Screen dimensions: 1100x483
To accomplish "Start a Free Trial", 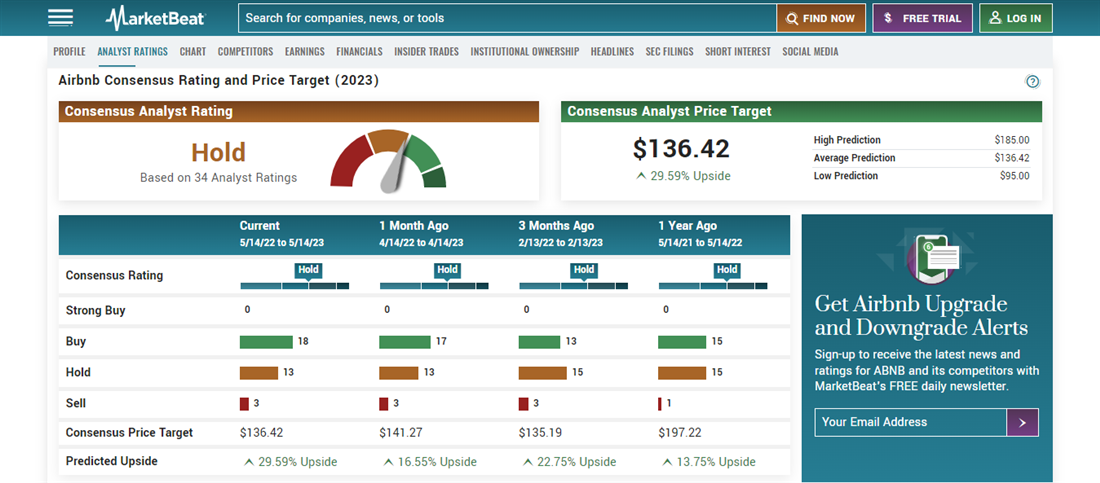I will click(x=922, y=18).
